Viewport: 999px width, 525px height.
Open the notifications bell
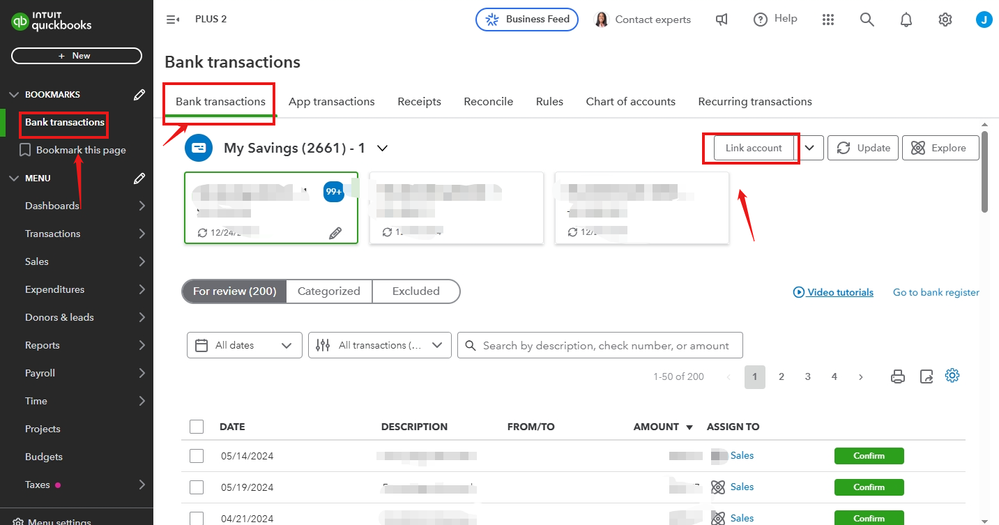(906, 20)
